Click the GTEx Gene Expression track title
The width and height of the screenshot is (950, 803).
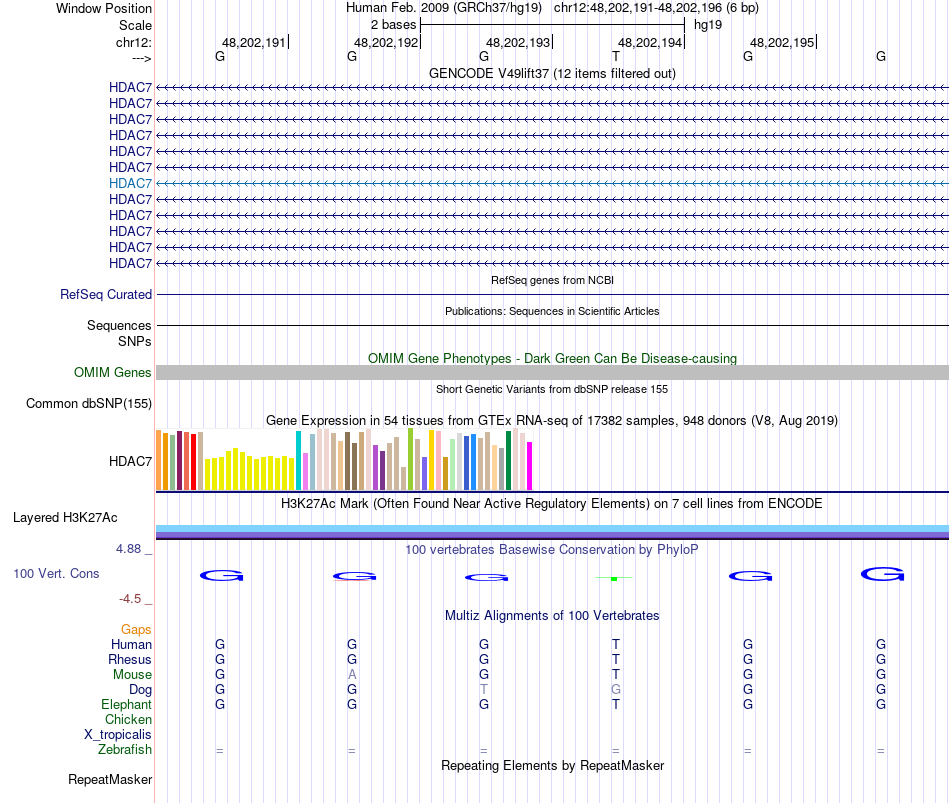click(x=552, y=421)
